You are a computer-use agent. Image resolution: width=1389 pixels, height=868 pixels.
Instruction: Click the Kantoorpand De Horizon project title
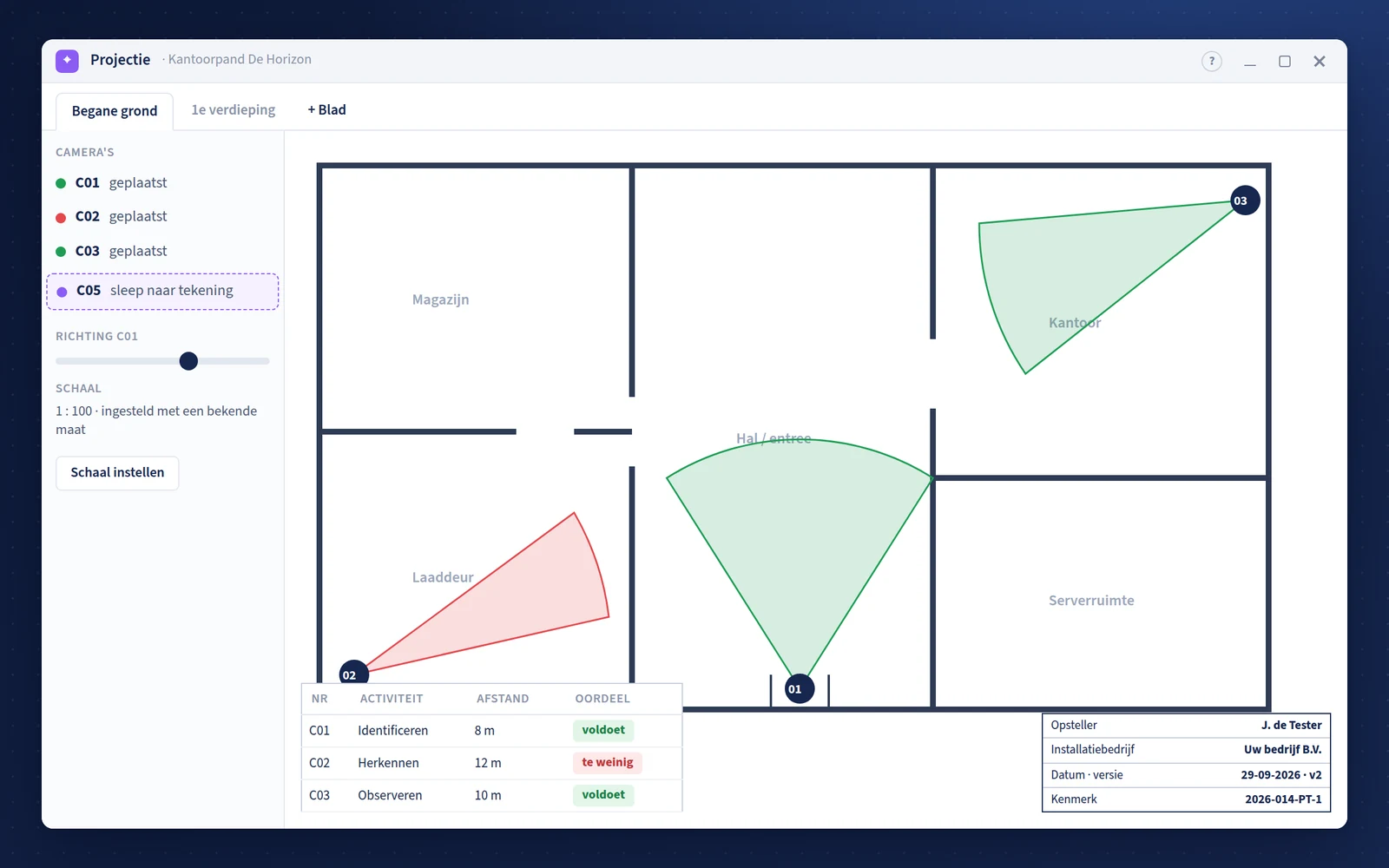(x=240, y=60)
